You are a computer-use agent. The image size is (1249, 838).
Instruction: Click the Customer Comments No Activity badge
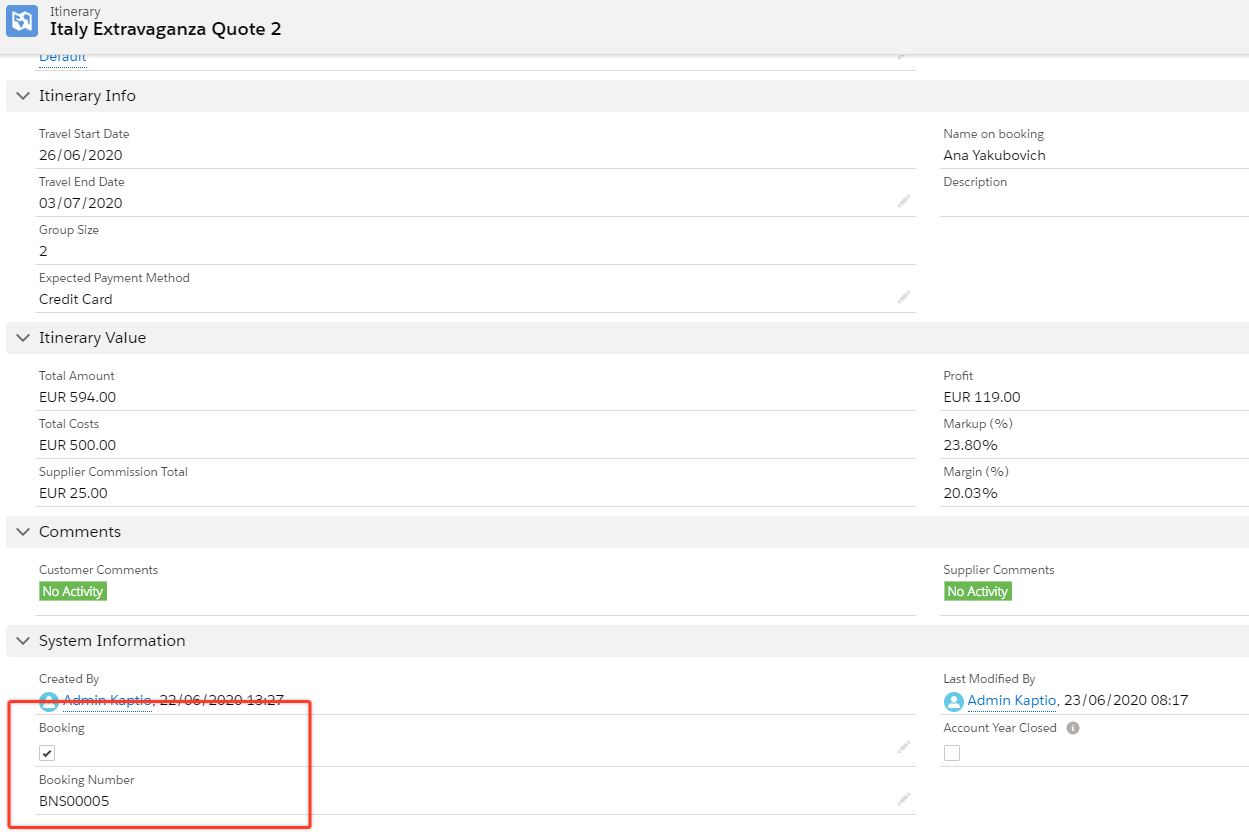(x=72, y=591)
